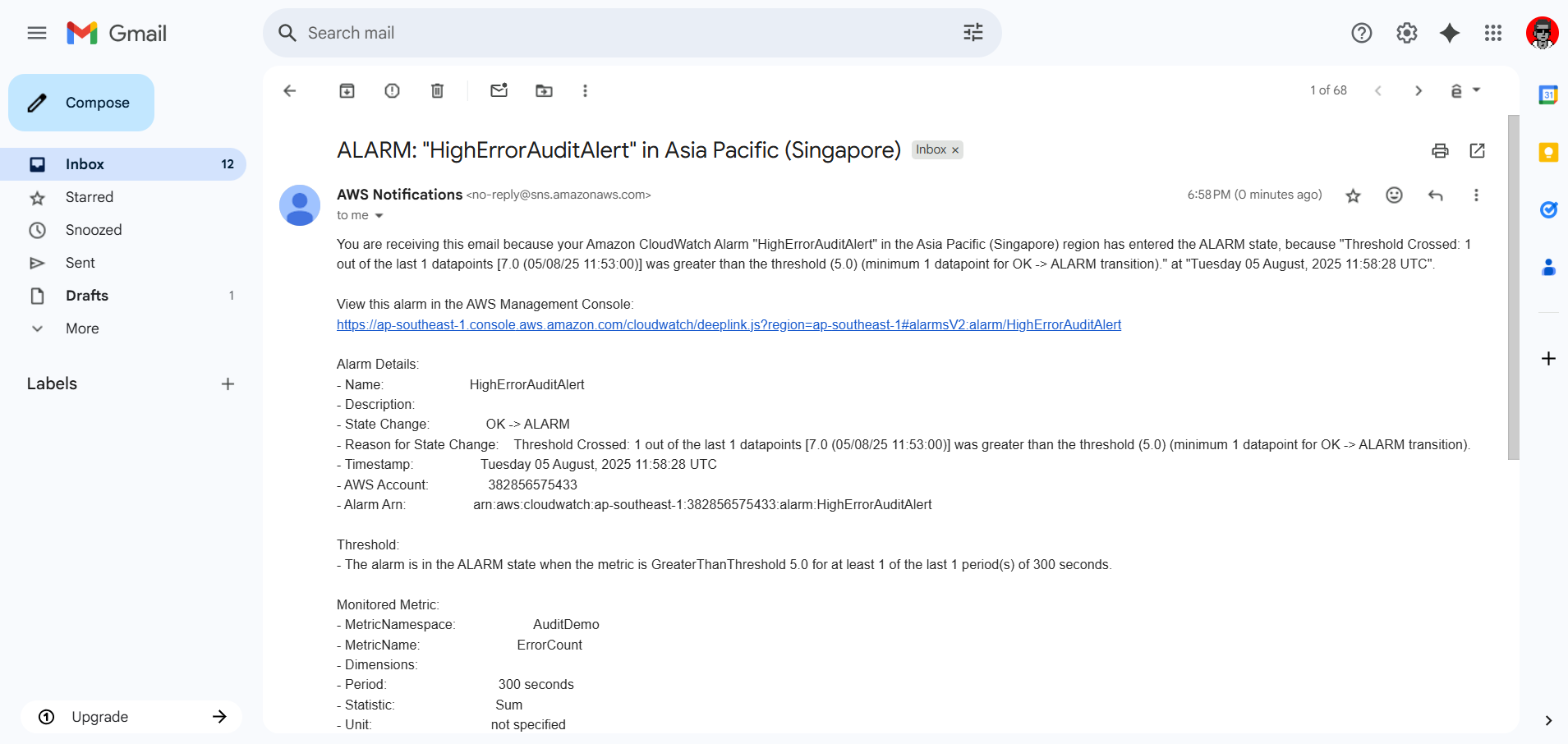This screenshot has width=1568, height=744.
Task: Click the AWS Notifications sender name
Action: (399, 195)
